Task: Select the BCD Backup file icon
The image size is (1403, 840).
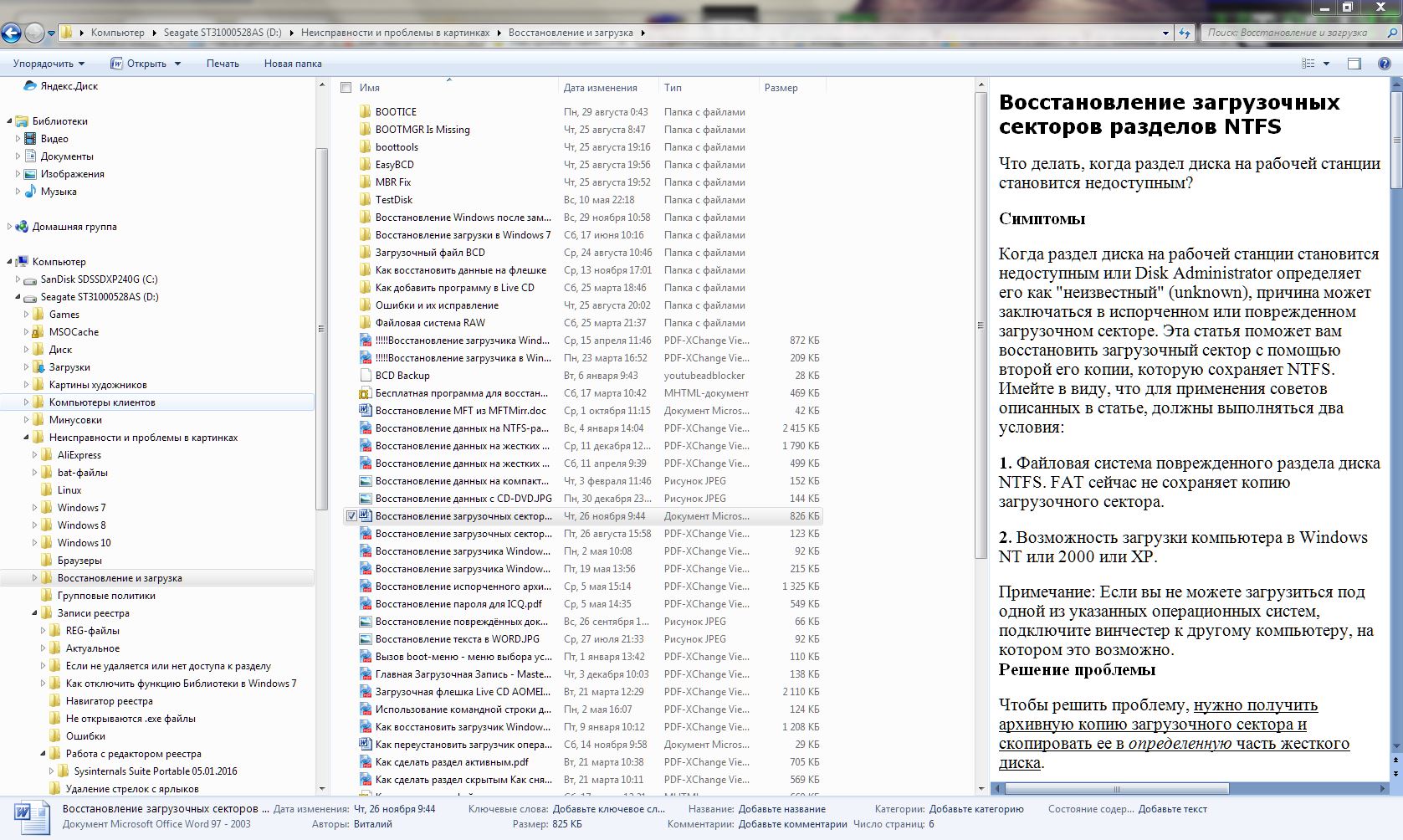Action: coord(365,376)
